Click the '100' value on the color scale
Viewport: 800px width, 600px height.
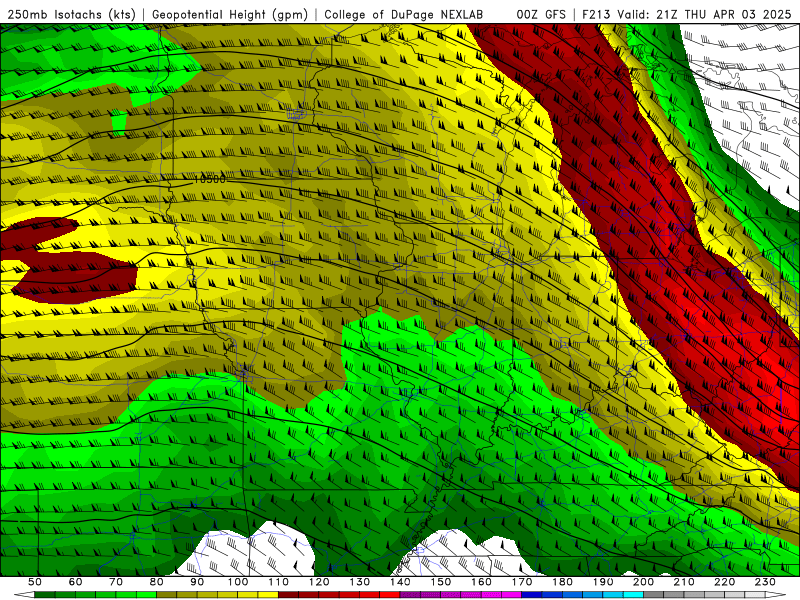coord(238,582)
